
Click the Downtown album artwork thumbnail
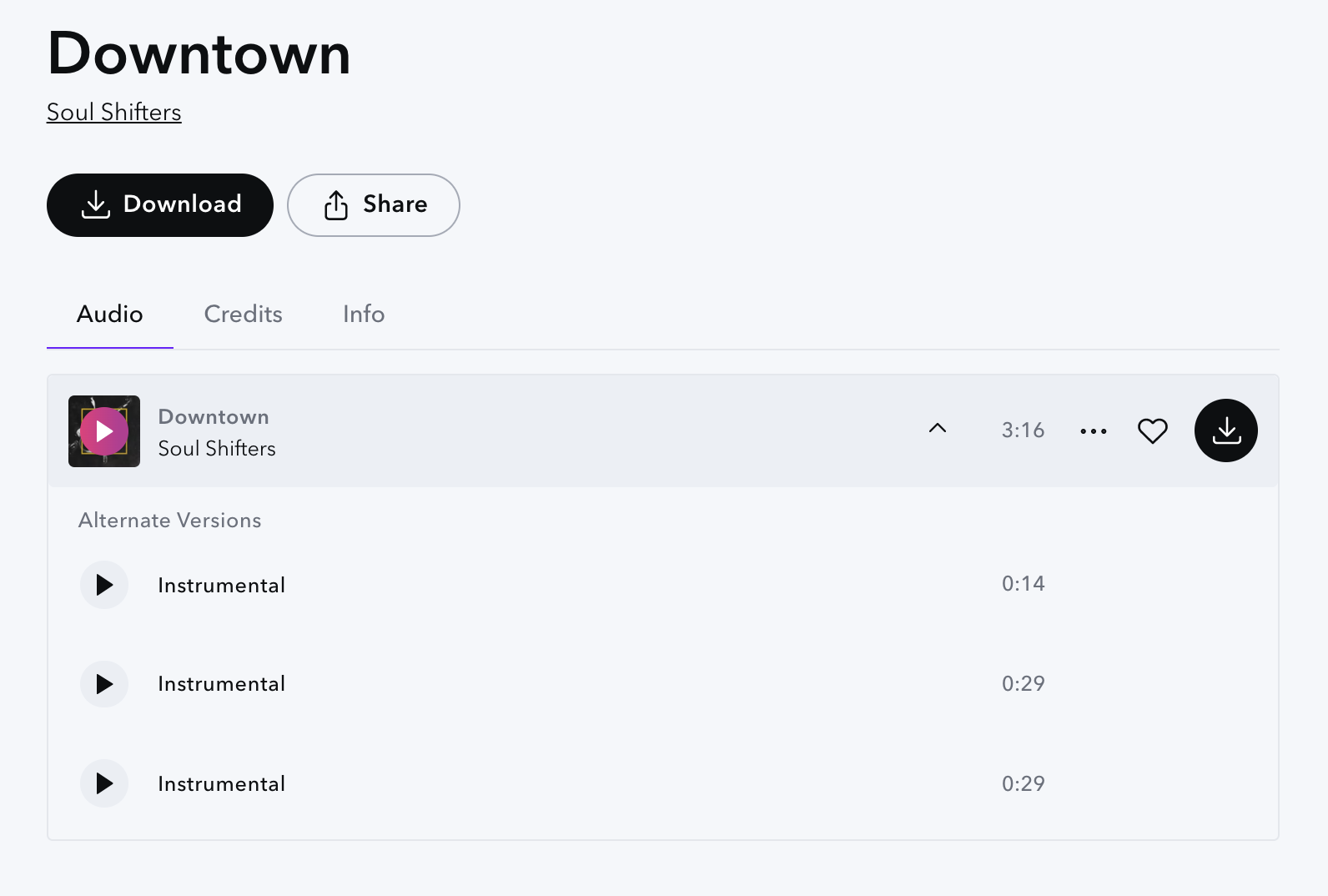[x=103, y=431]
